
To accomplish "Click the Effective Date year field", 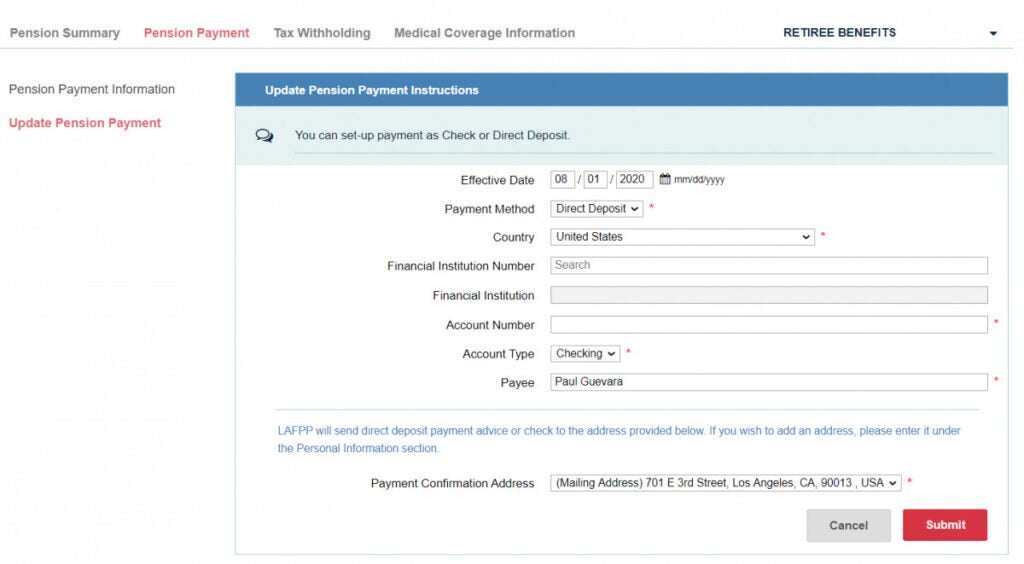I will (634, 180).
